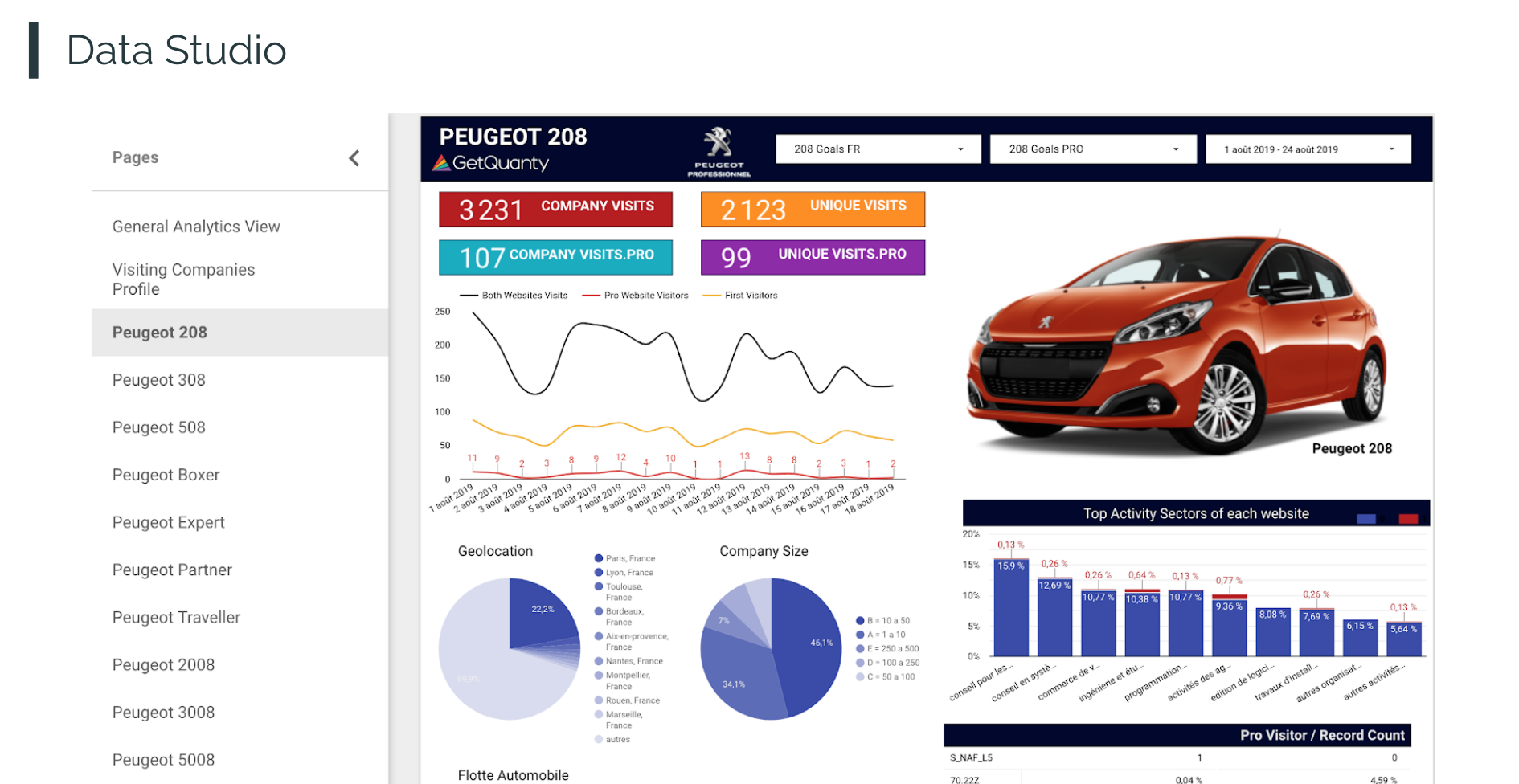Screen dimensions: 1519x784
Task: Click the Toulouse, France legend item
Action: (619, 592)
